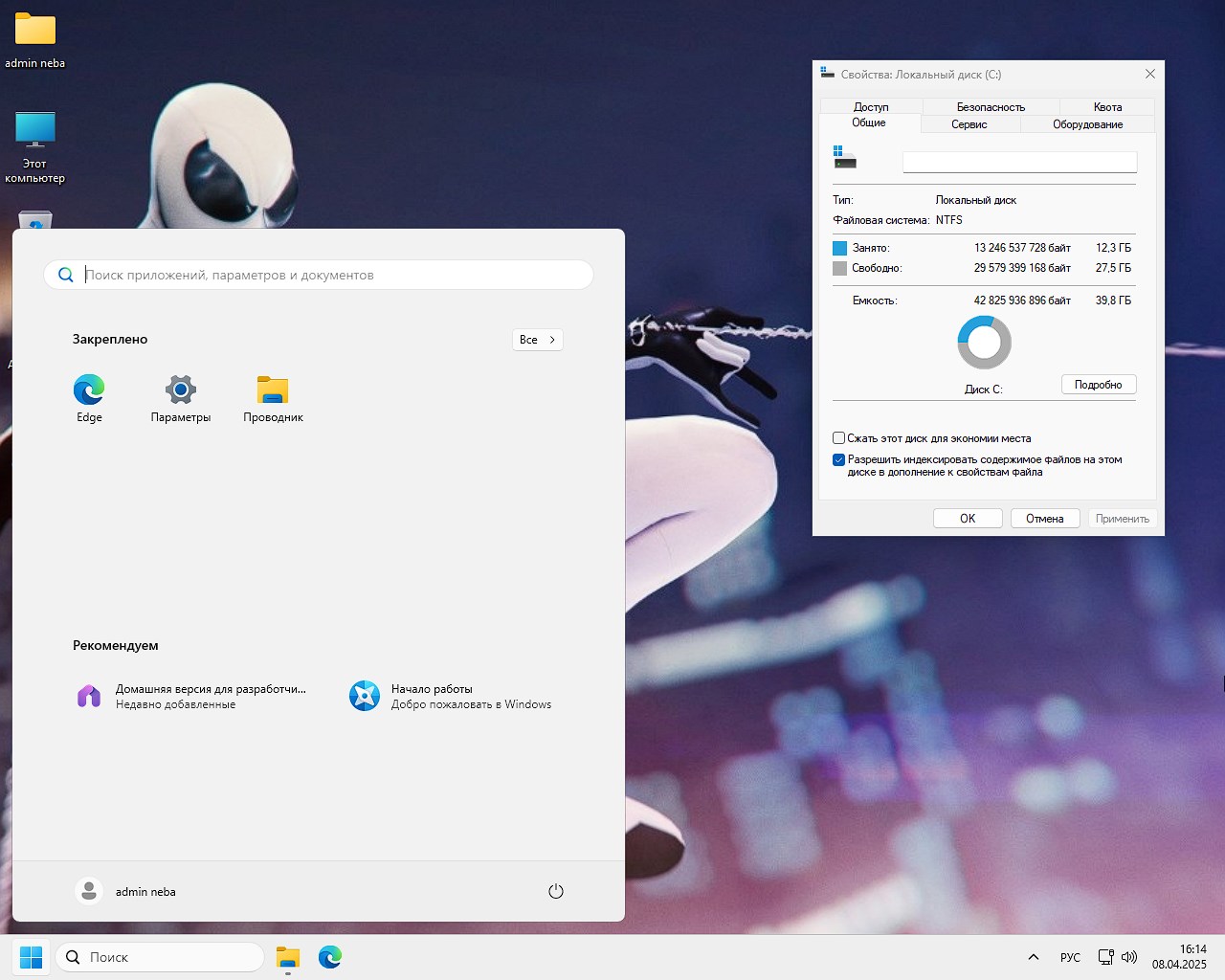
Task: Click the blue Занято legend swatch
Action: [839, 247]
